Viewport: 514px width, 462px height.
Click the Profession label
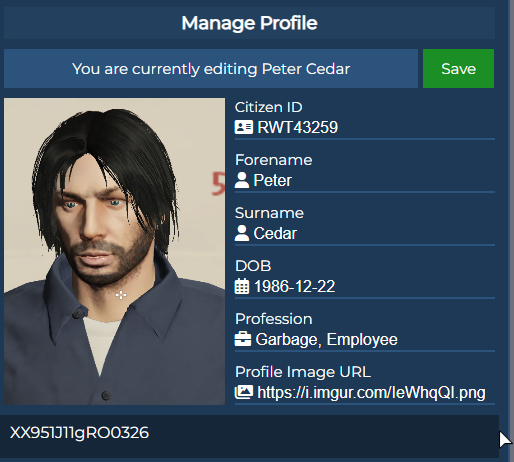click(x=274, y=319)
